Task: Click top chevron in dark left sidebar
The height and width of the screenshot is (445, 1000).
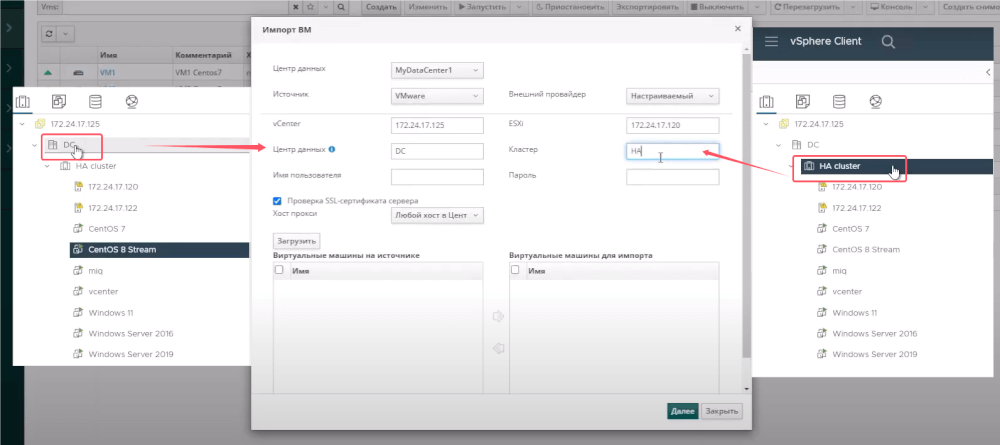Action: click(8, 27)
